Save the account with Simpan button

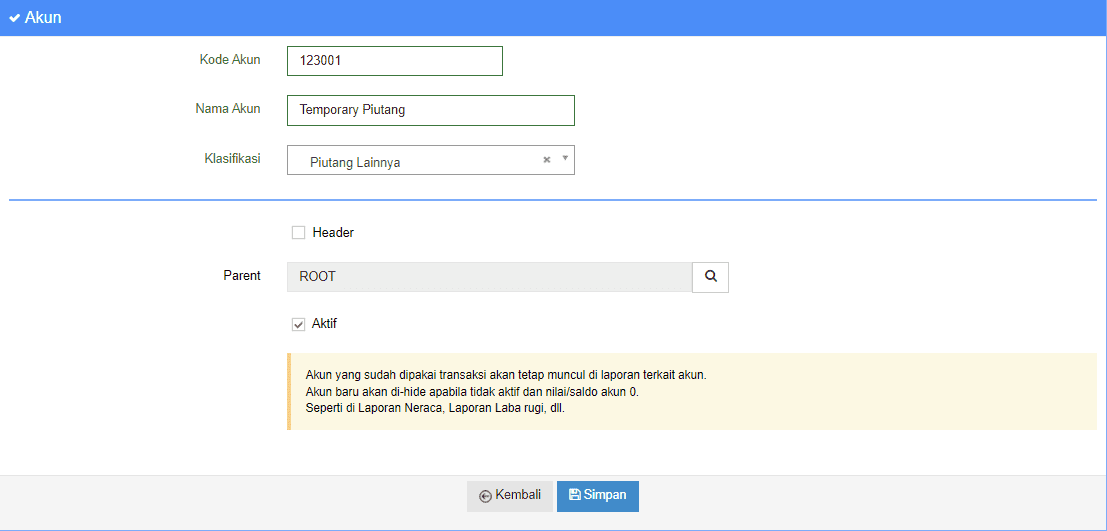point(598,496)
